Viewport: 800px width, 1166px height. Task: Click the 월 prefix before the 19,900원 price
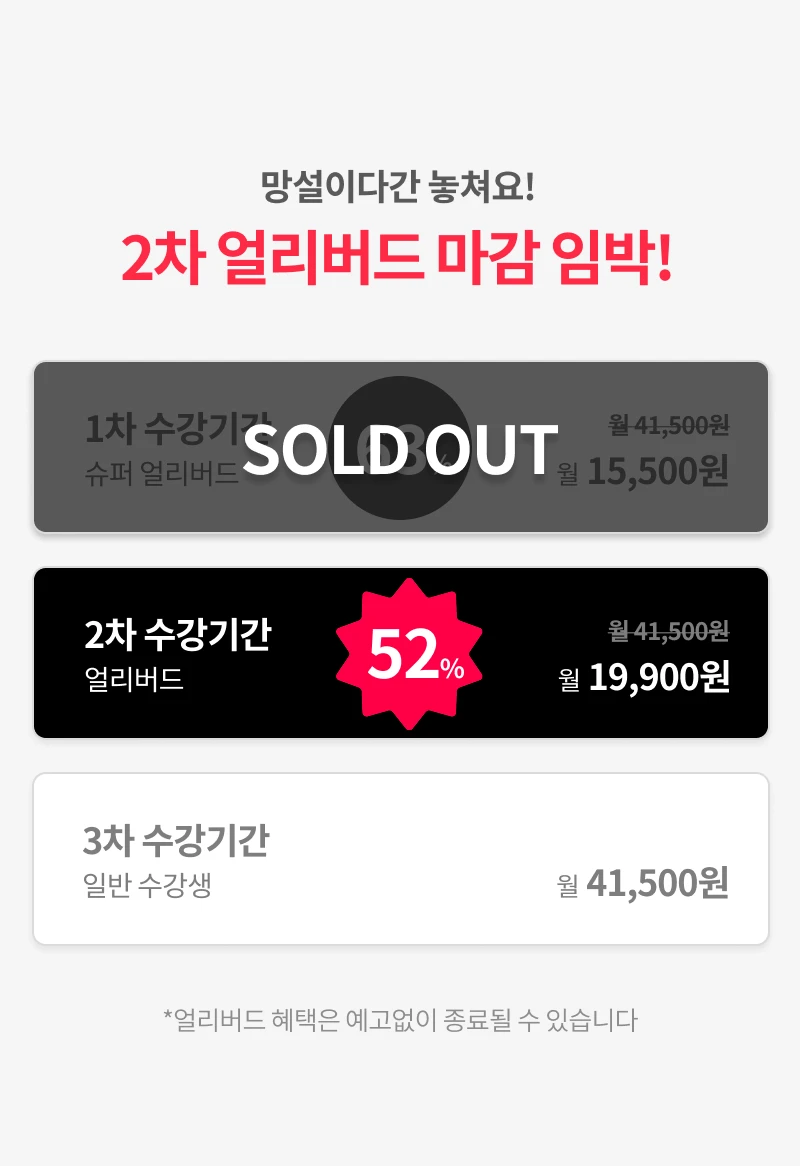coord(569,682)
